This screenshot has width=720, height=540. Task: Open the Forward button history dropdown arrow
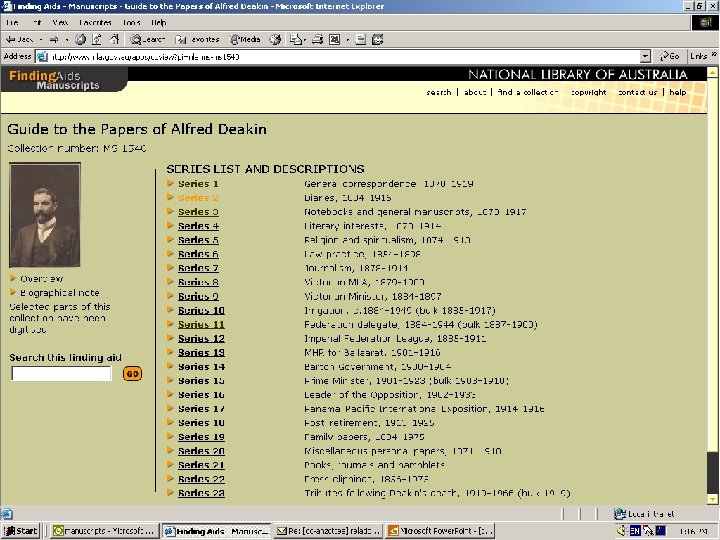pos(67,39)
